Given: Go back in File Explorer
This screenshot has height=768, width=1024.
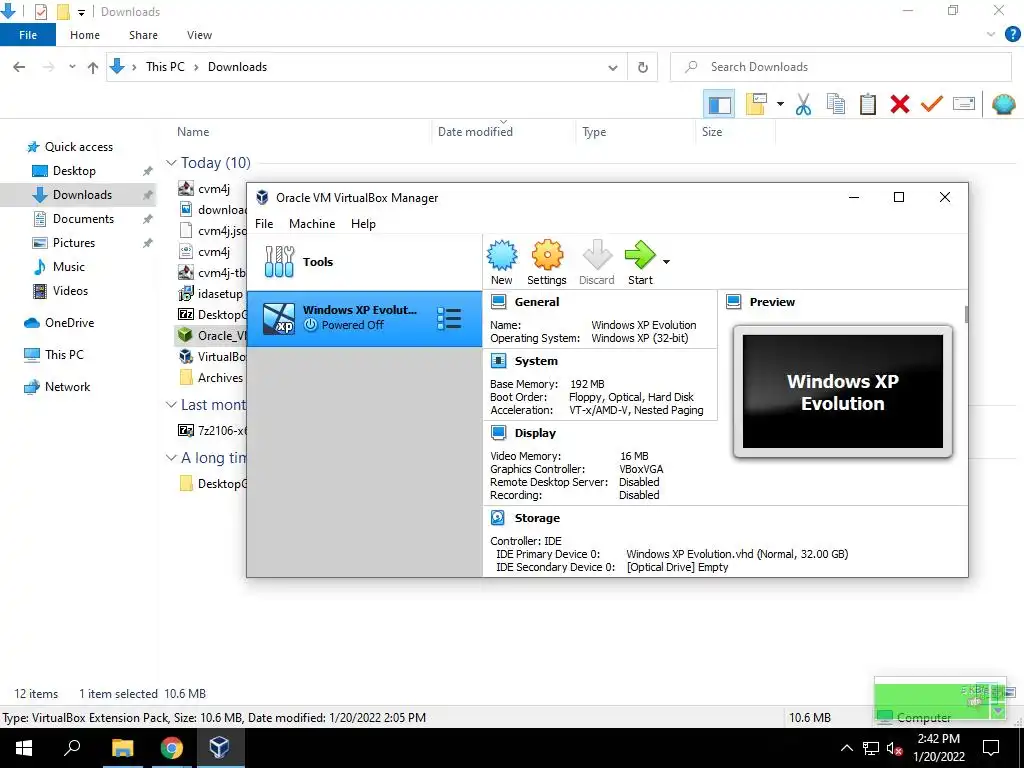Looking at the screenshot, I should [19, 67].
